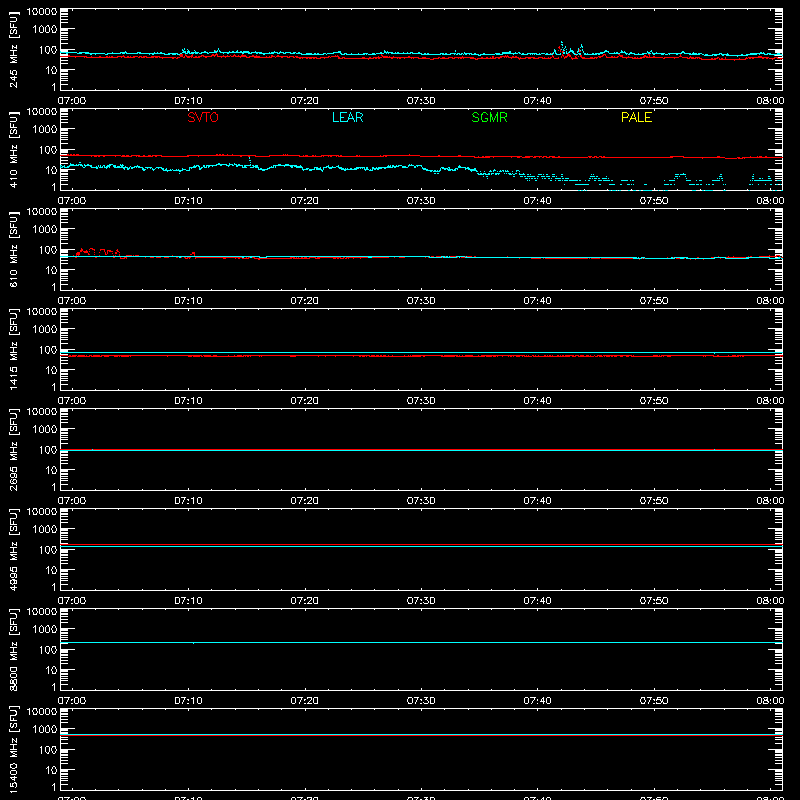The image size is (800, 800).
Task: Click the 410 MHz cyan spike near 07:15
Action: [250, 161]
